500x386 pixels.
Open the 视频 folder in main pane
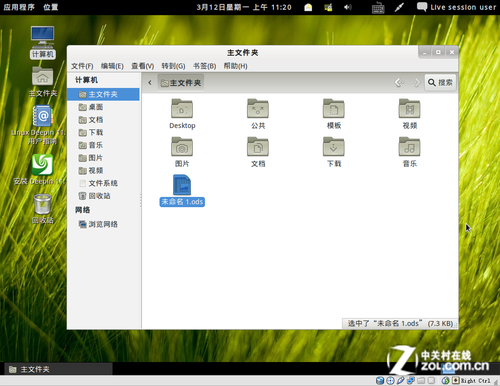pos(410,114)
